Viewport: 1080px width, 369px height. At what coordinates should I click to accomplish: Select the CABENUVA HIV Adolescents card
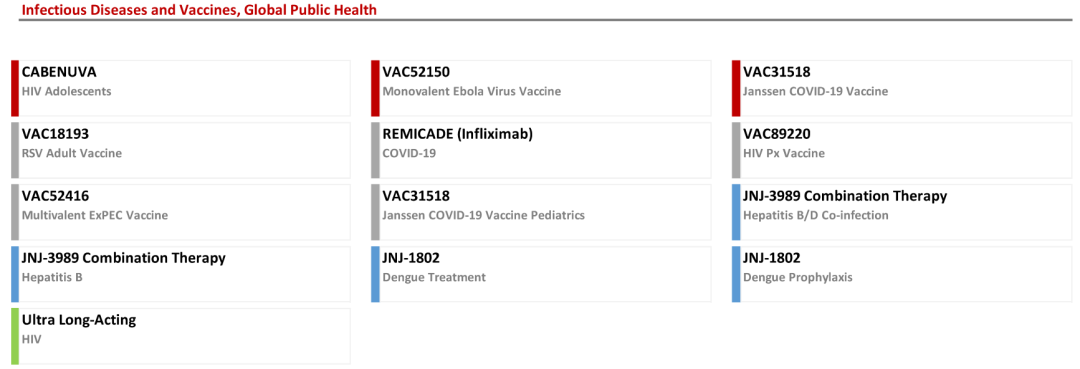[x=180, y=88]
